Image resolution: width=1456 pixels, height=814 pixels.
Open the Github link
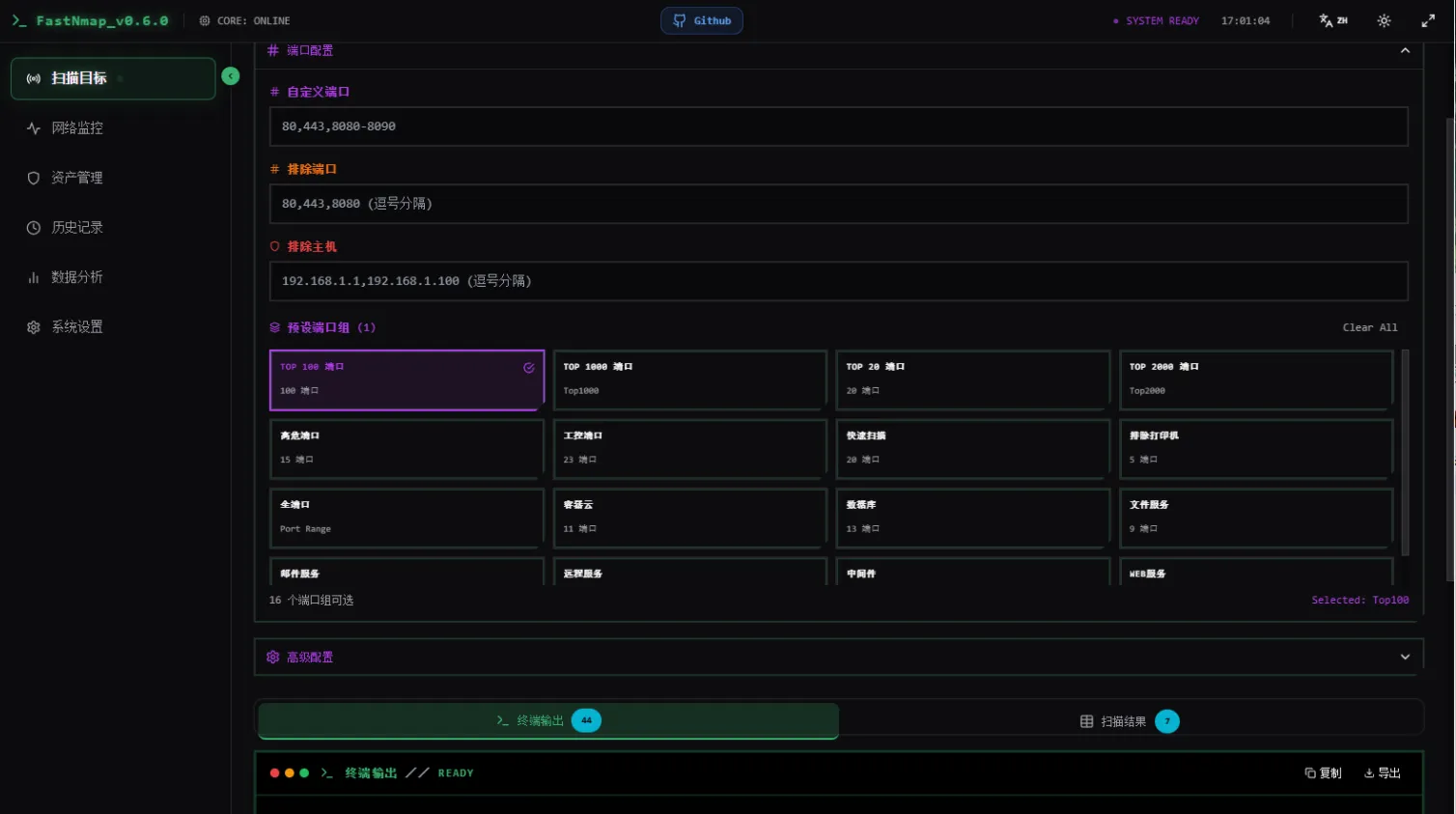pyautogui.click(x=702, y=20)
